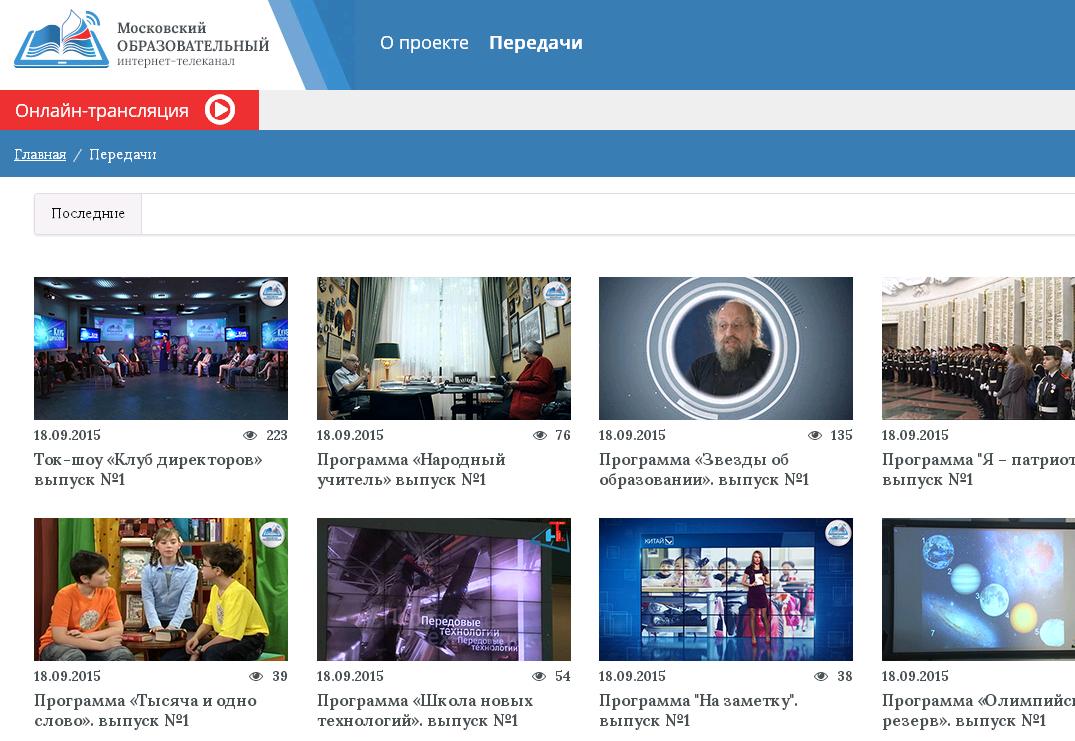Click the eye views icon showing 76
This screenshot has width=1075, height=741.
540,435
